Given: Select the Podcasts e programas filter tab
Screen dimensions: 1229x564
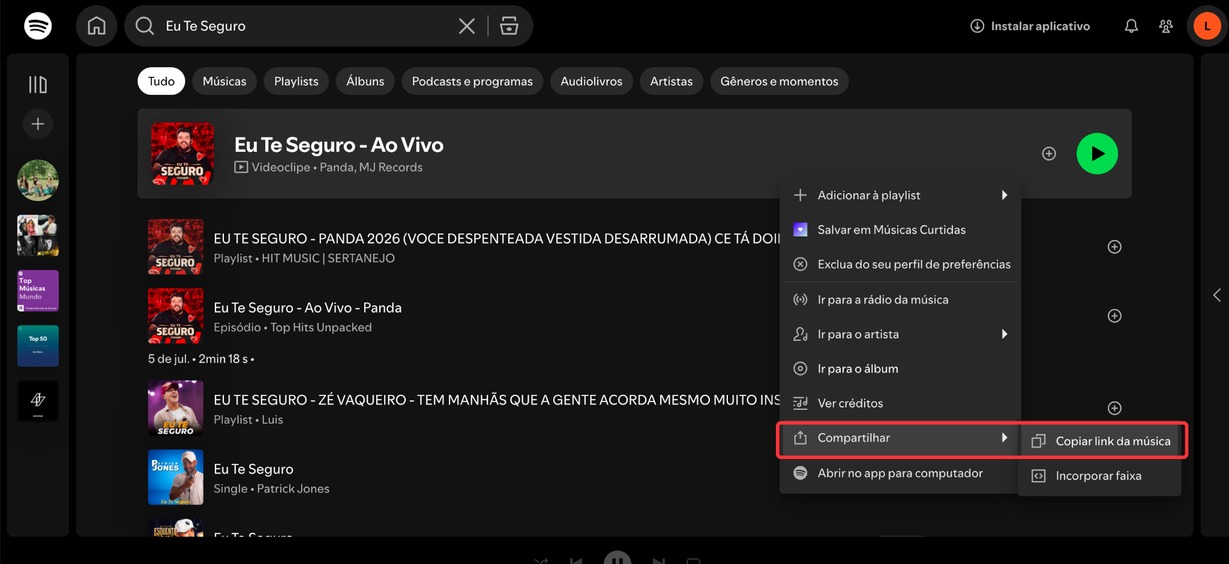Looking at the screenshot, I should click(472, 81).
